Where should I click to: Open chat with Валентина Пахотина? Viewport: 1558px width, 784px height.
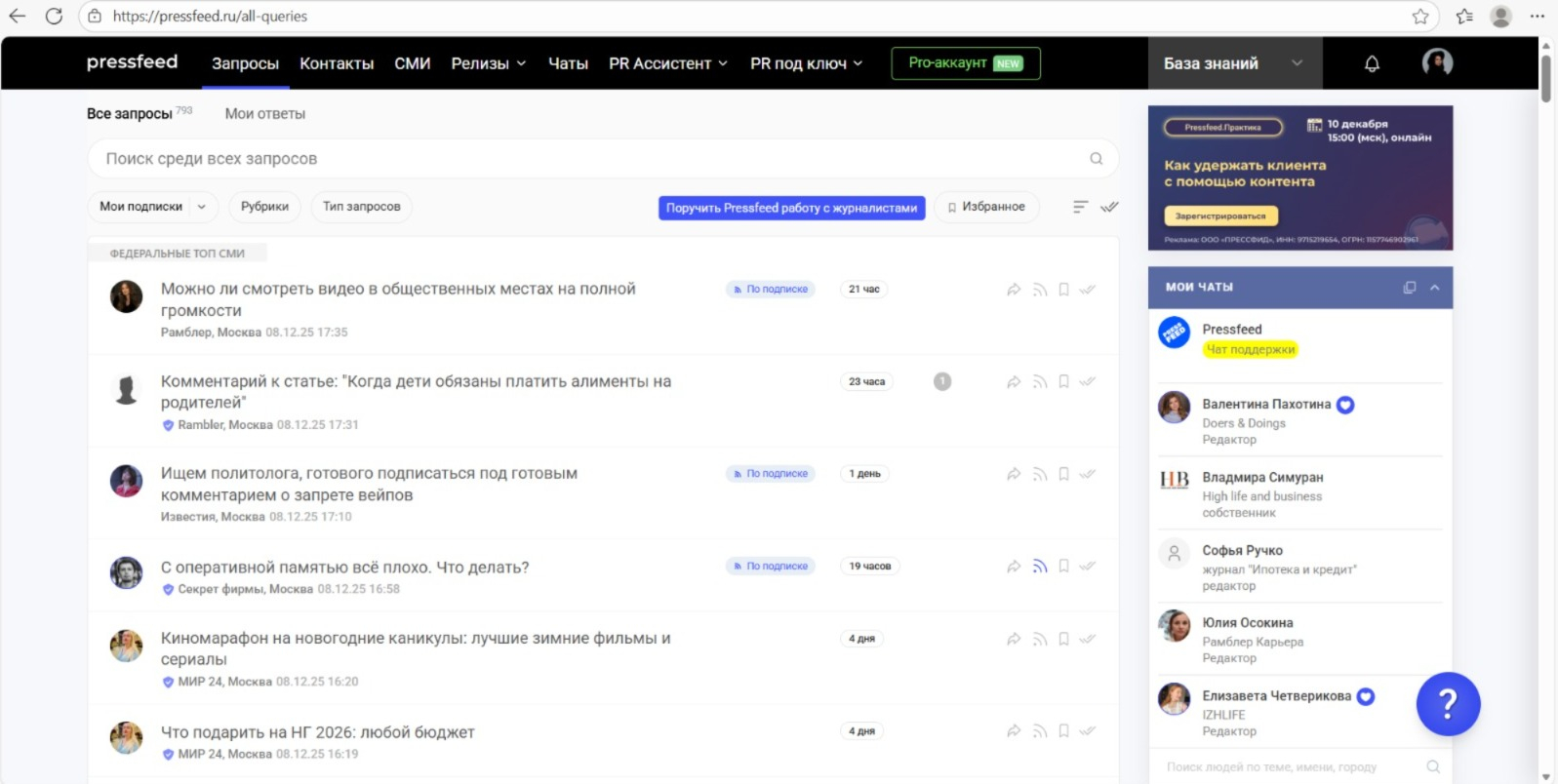[x=1265, y=405]
